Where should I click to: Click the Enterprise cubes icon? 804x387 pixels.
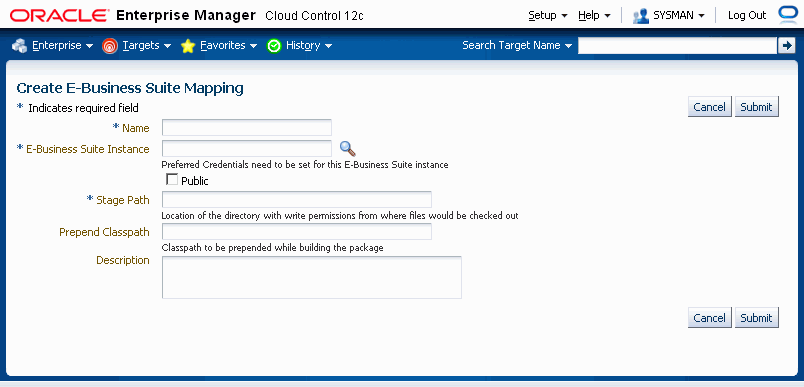point(19,46)
